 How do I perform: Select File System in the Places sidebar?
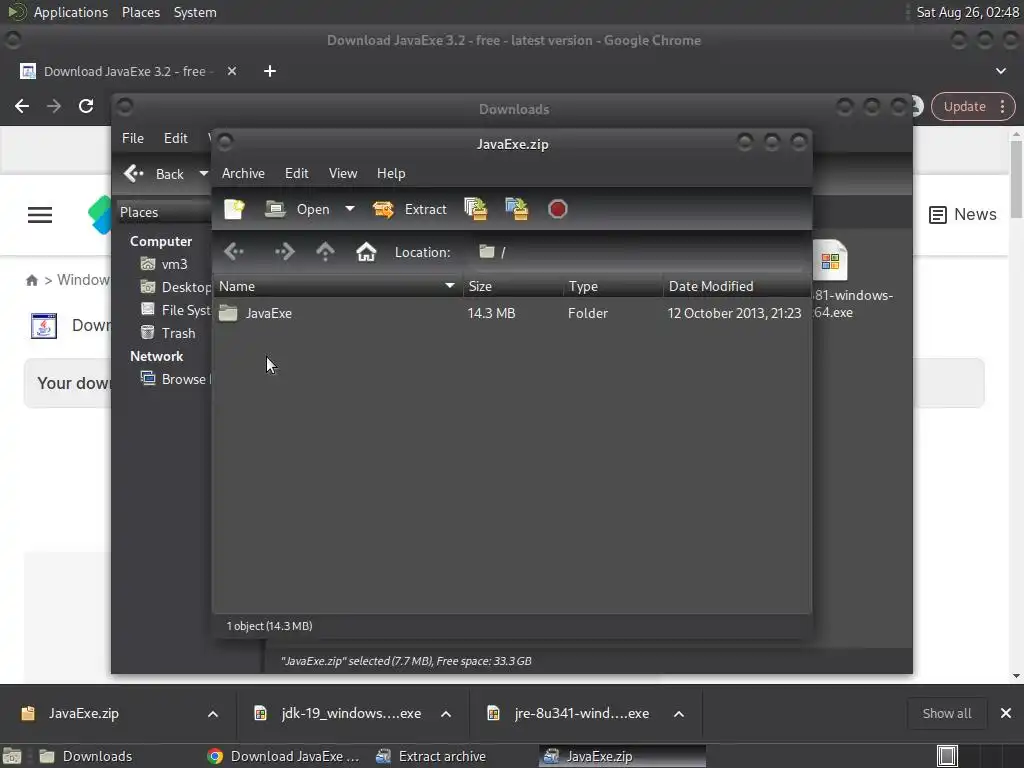click(175, 310)
